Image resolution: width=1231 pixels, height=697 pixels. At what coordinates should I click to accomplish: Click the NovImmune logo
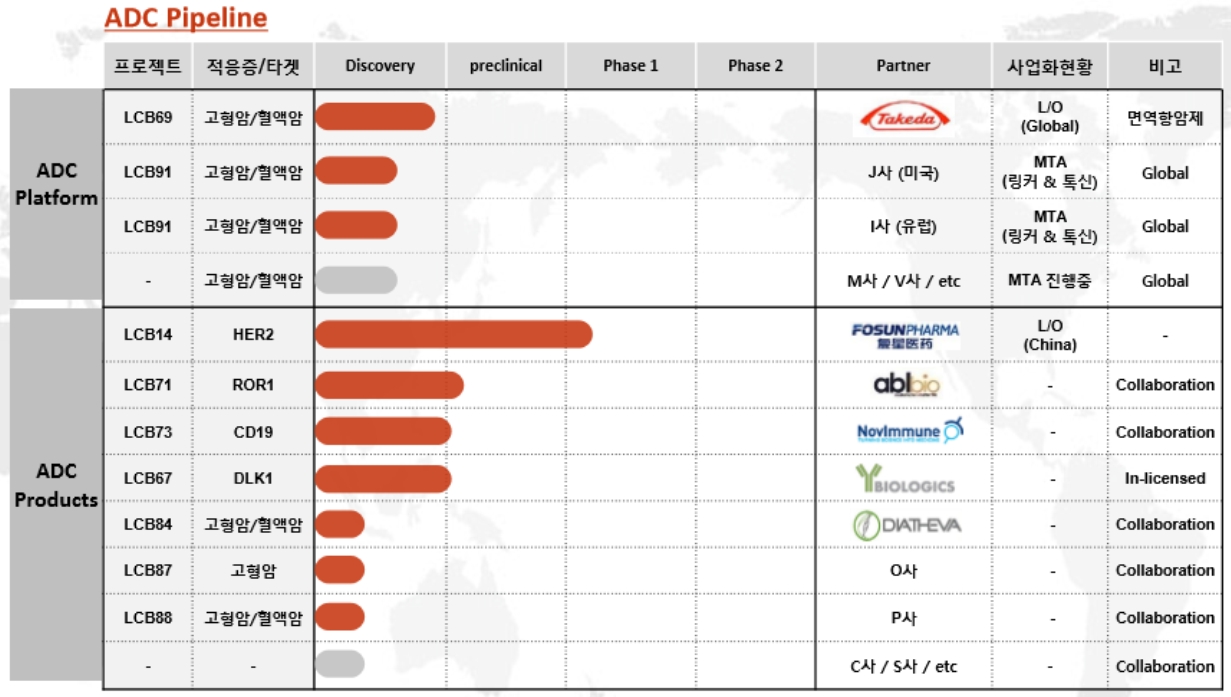(x=903, y=432)
